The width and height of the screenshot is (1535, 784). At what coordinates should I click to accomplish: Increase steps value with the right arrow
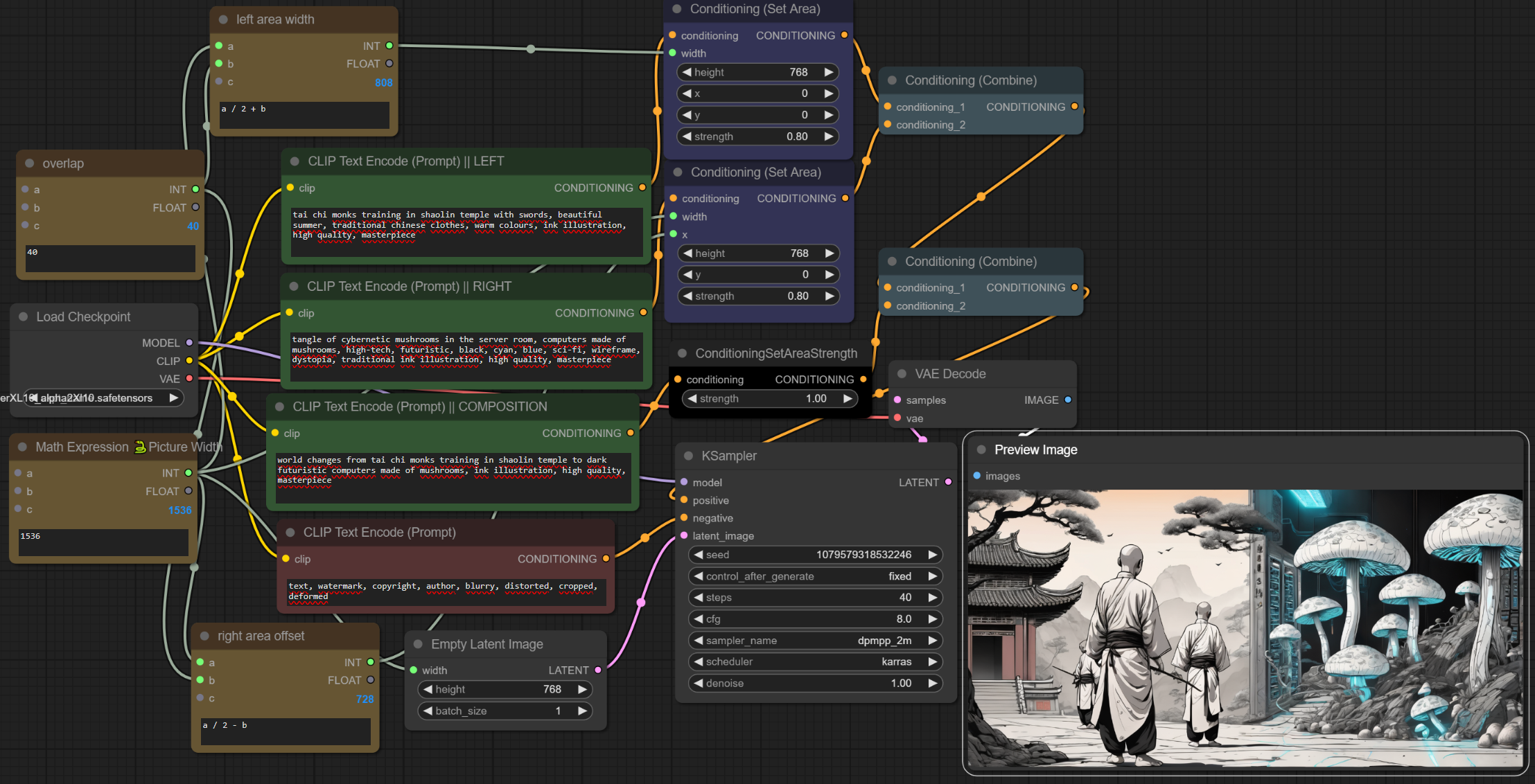pyautogui.click(x=933, y=597)
